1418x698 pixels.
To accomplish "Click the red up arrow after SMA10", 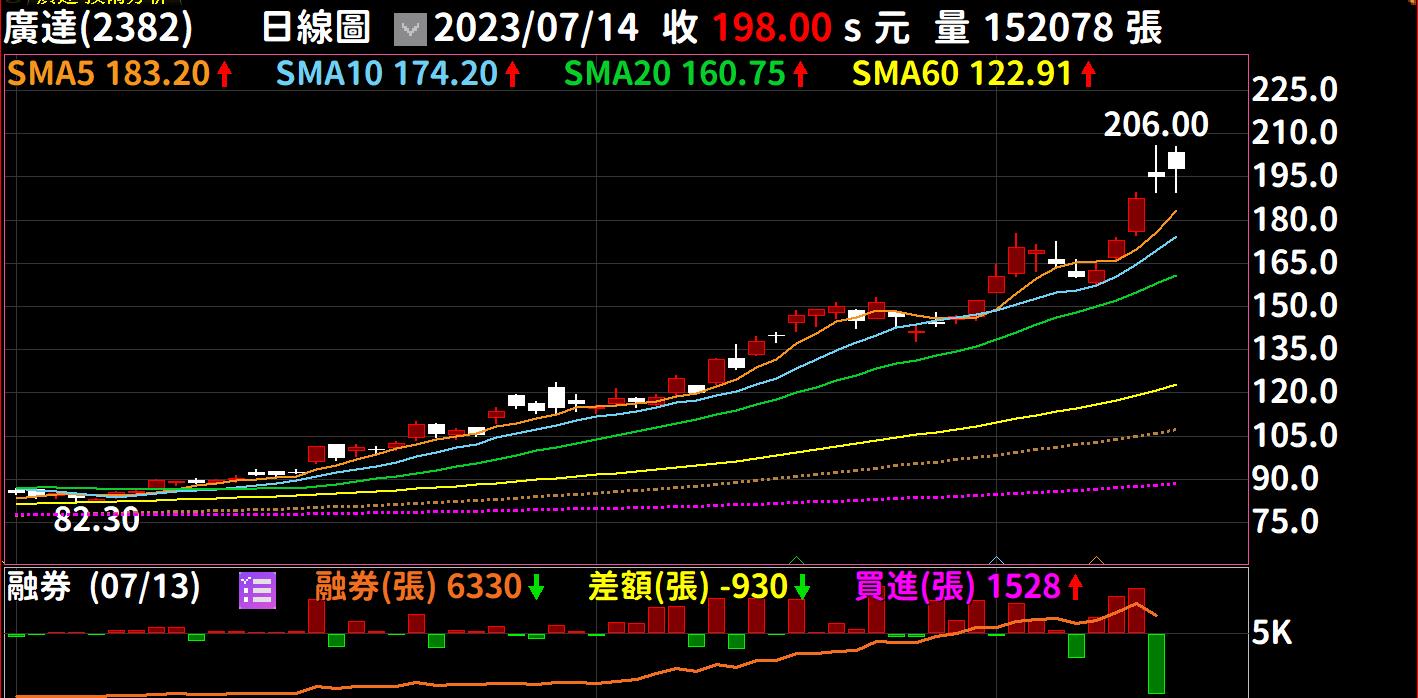I will point(512,73).
